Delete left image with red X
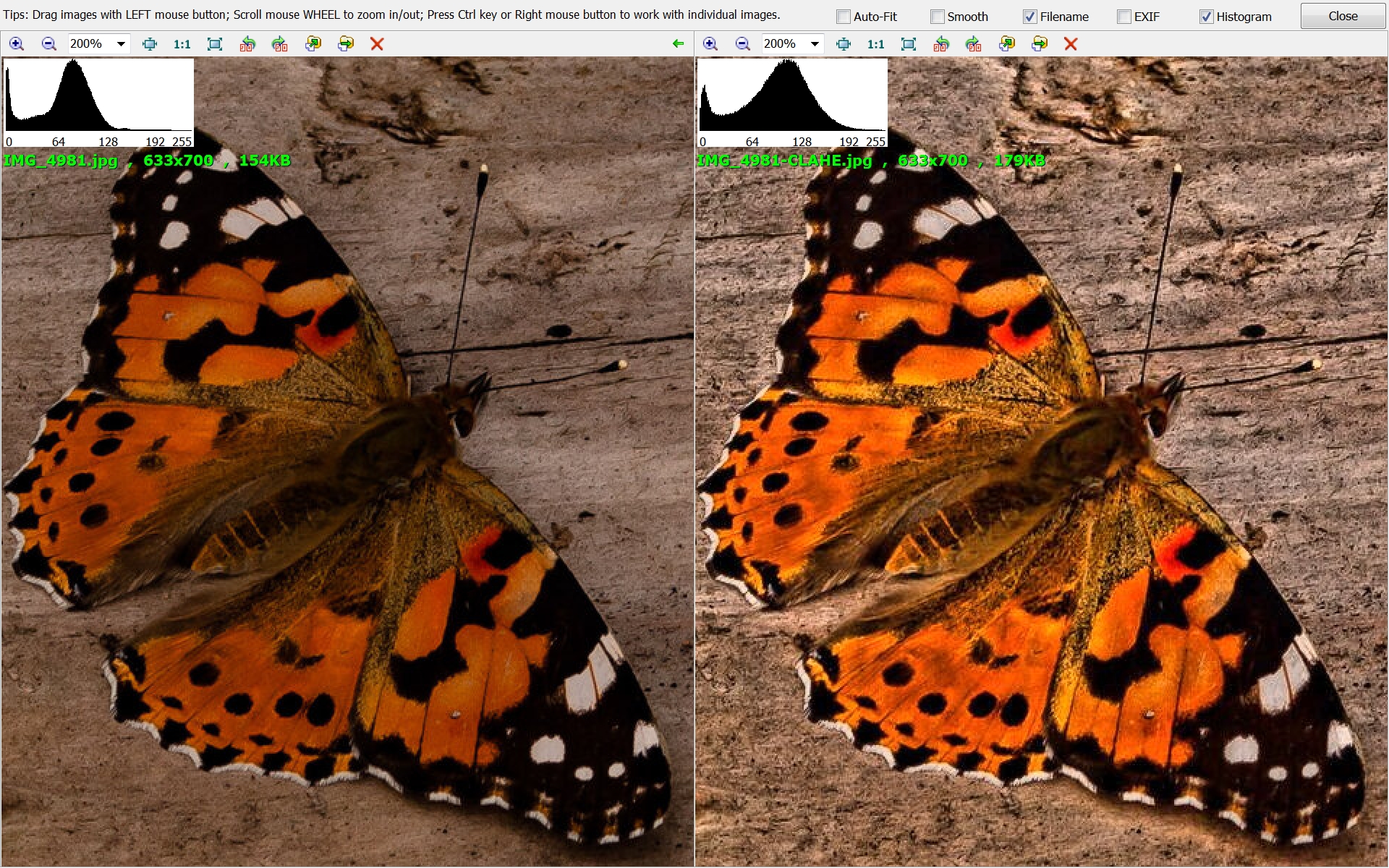This screenshot has height=868, width=1389. (377, 44)
